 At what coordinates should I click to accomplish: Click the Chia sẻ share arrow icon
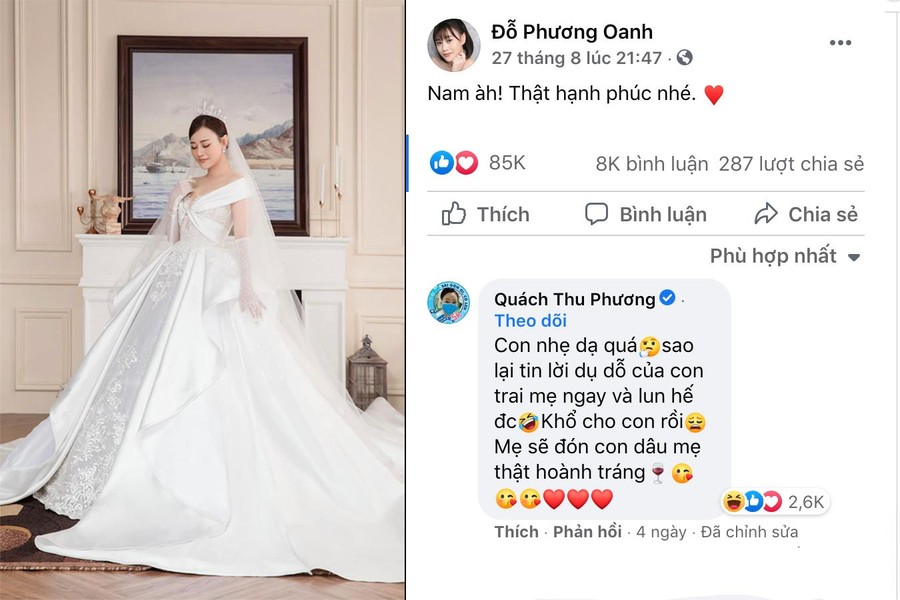tap(766, 214)
